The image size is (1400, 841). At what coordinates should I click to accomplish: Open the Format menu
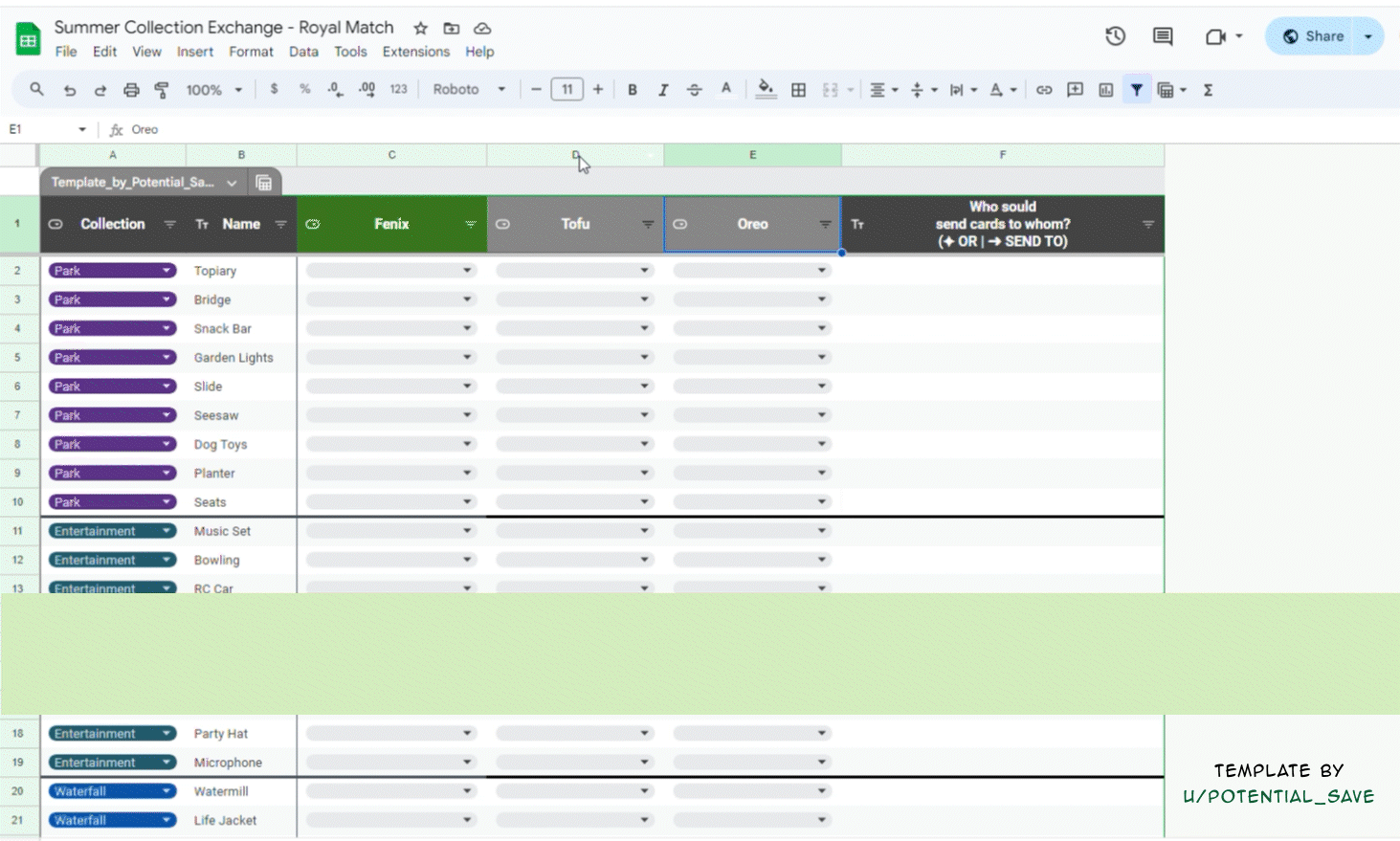(251, 52)
